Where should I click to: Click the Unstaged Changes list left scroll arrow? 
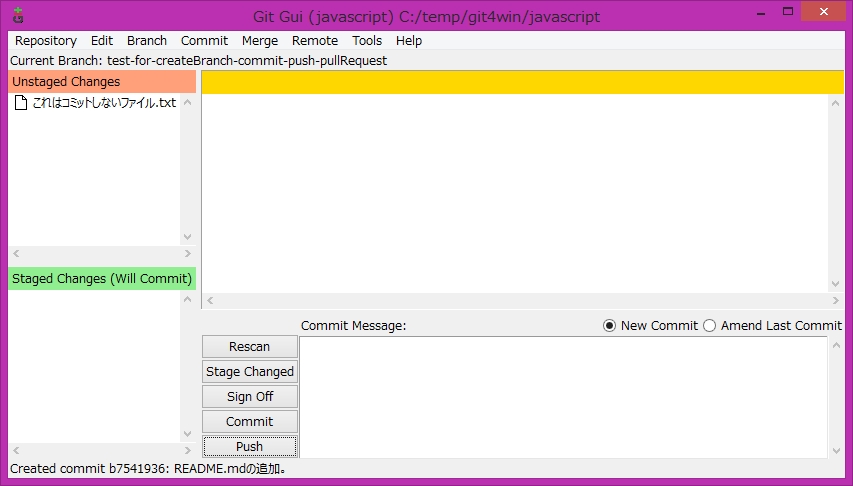click(16, 254)
